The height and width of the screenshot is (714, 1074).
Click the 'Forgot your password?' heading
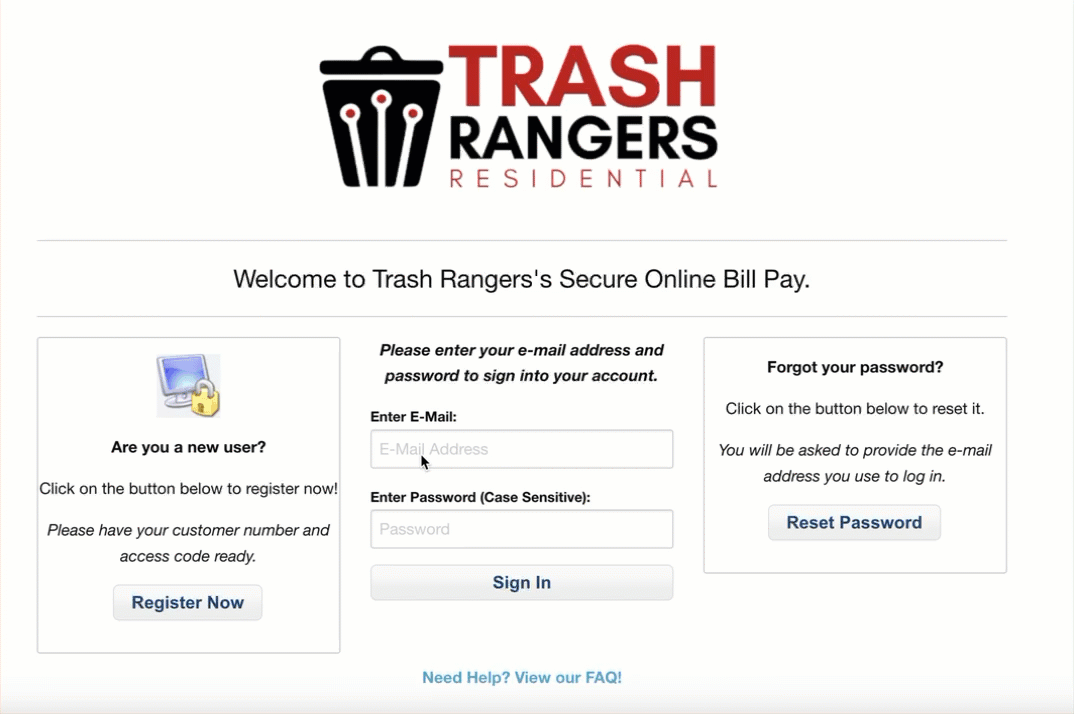pos(855,367)
